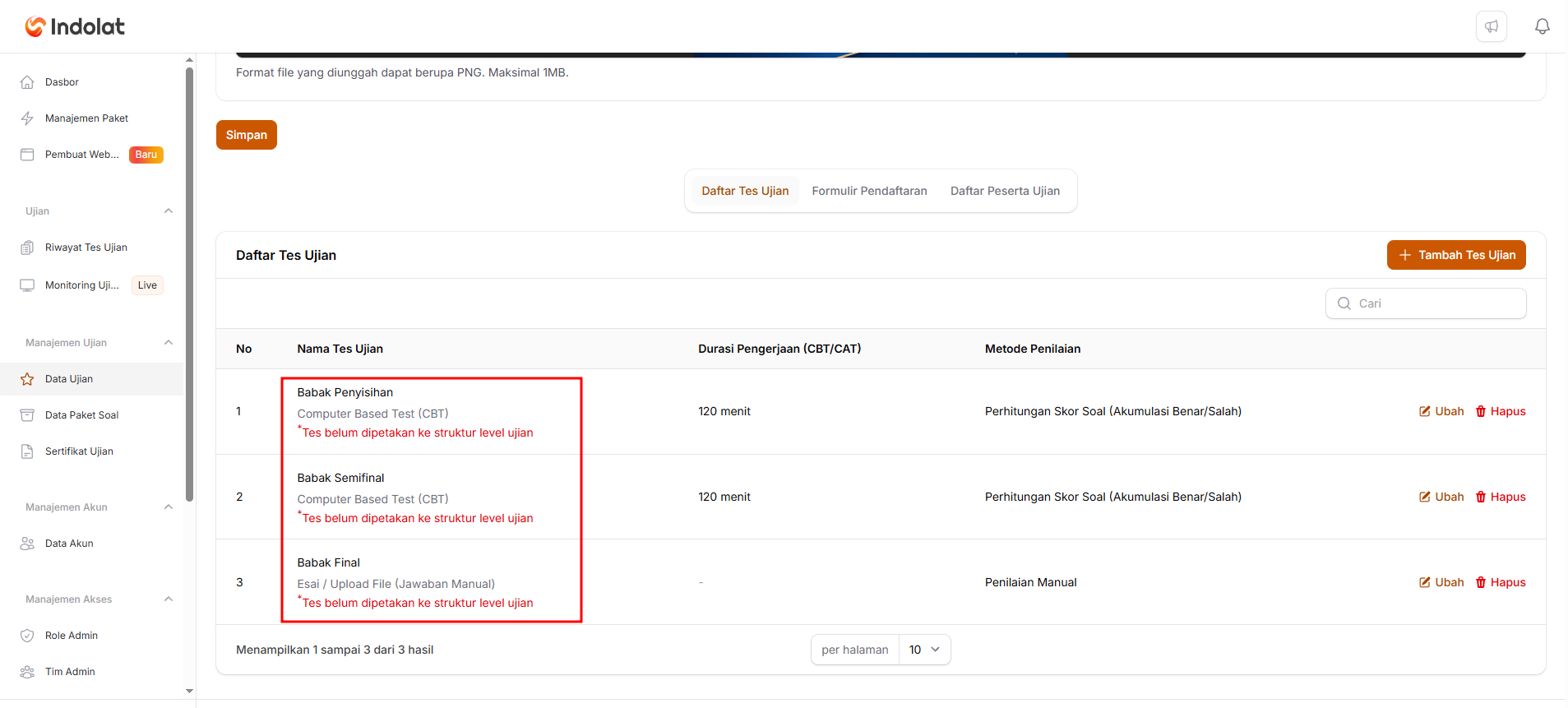Click trash icon for Babak Penyisihan
The image size is (1568, 708).
click(1481, 411)
